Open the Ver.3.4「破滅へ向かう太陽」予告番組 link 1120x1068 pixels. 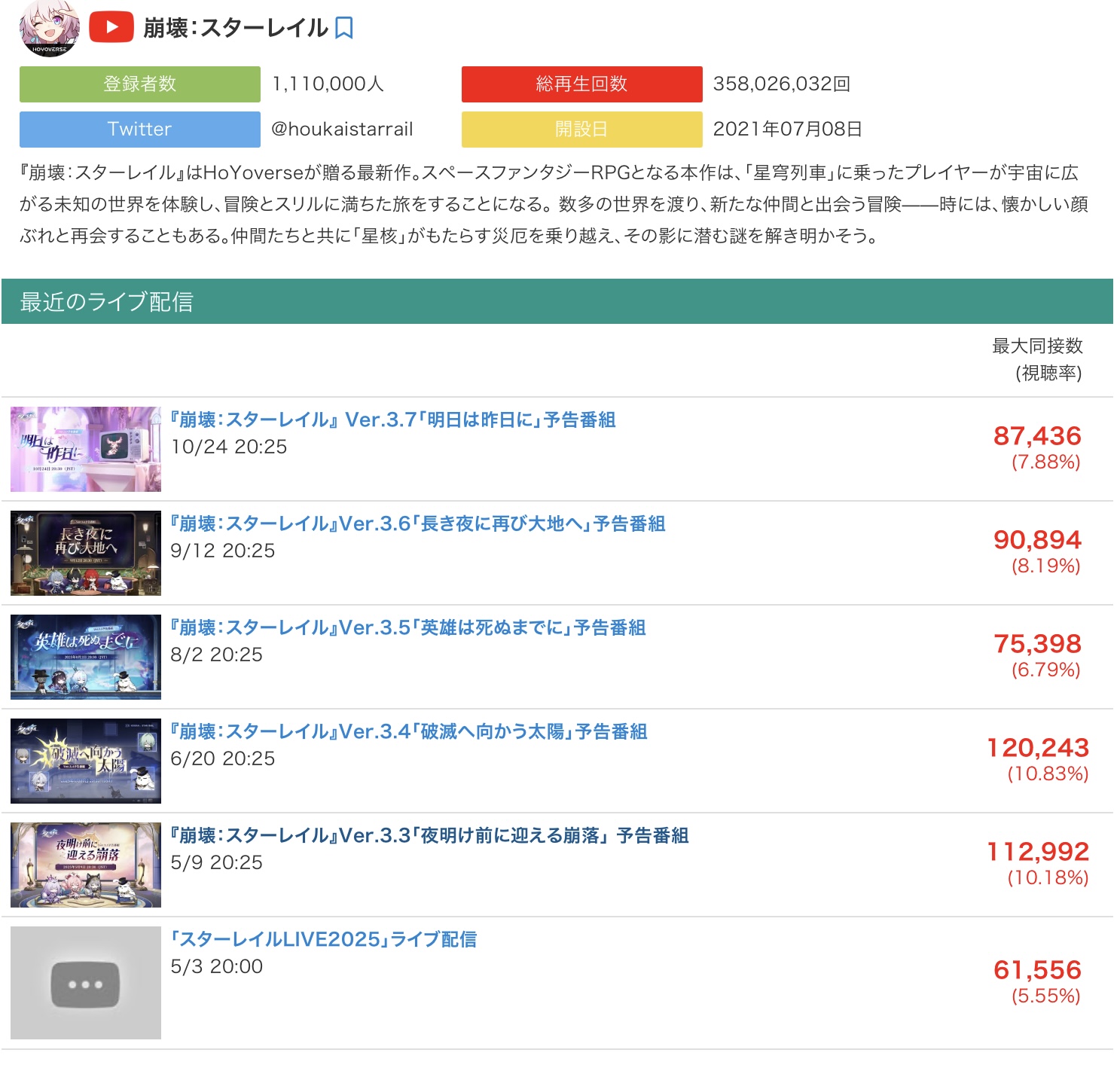(409, 731)
